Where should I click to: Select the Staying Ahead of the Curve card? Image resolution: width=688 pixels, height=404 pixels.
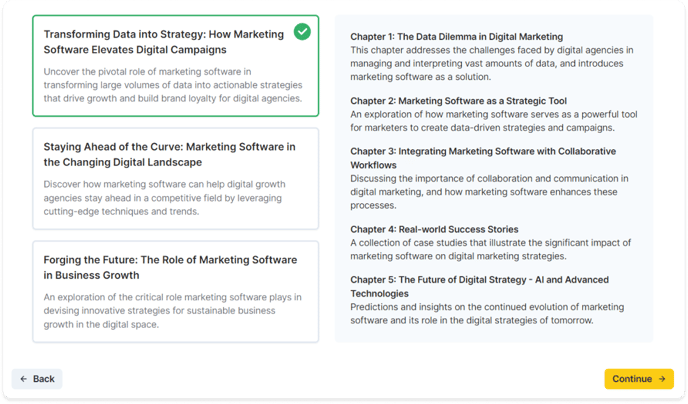click(176, 179)
